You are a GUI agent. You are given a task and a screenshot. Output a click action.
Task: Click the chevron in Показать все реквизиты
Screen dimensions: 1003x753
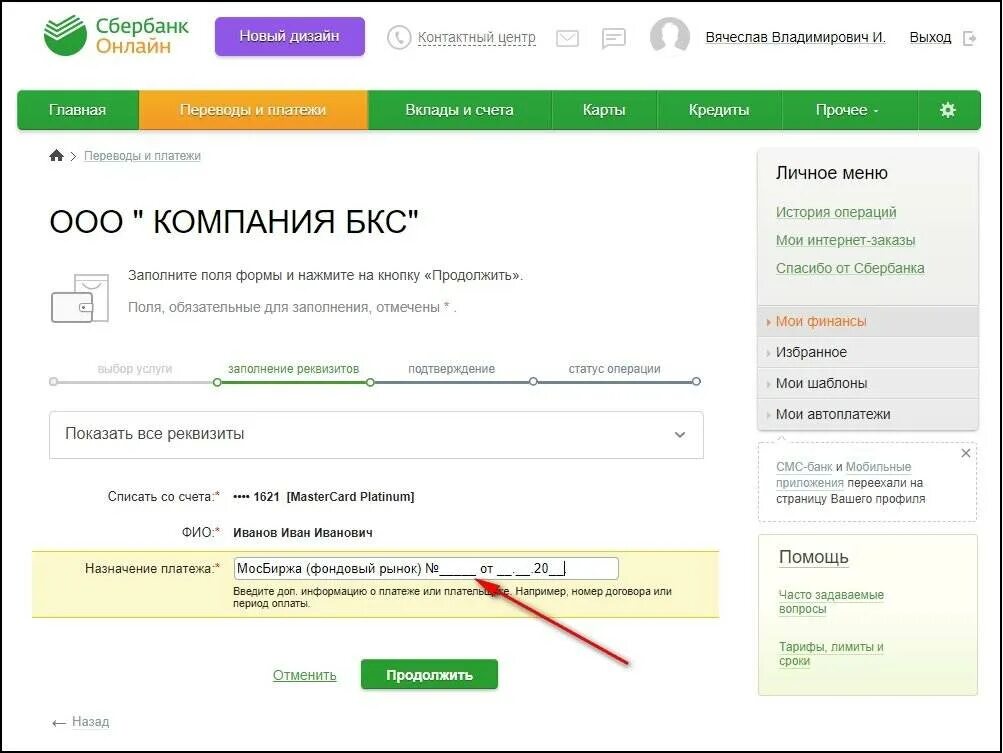click(x=679, y=435)
